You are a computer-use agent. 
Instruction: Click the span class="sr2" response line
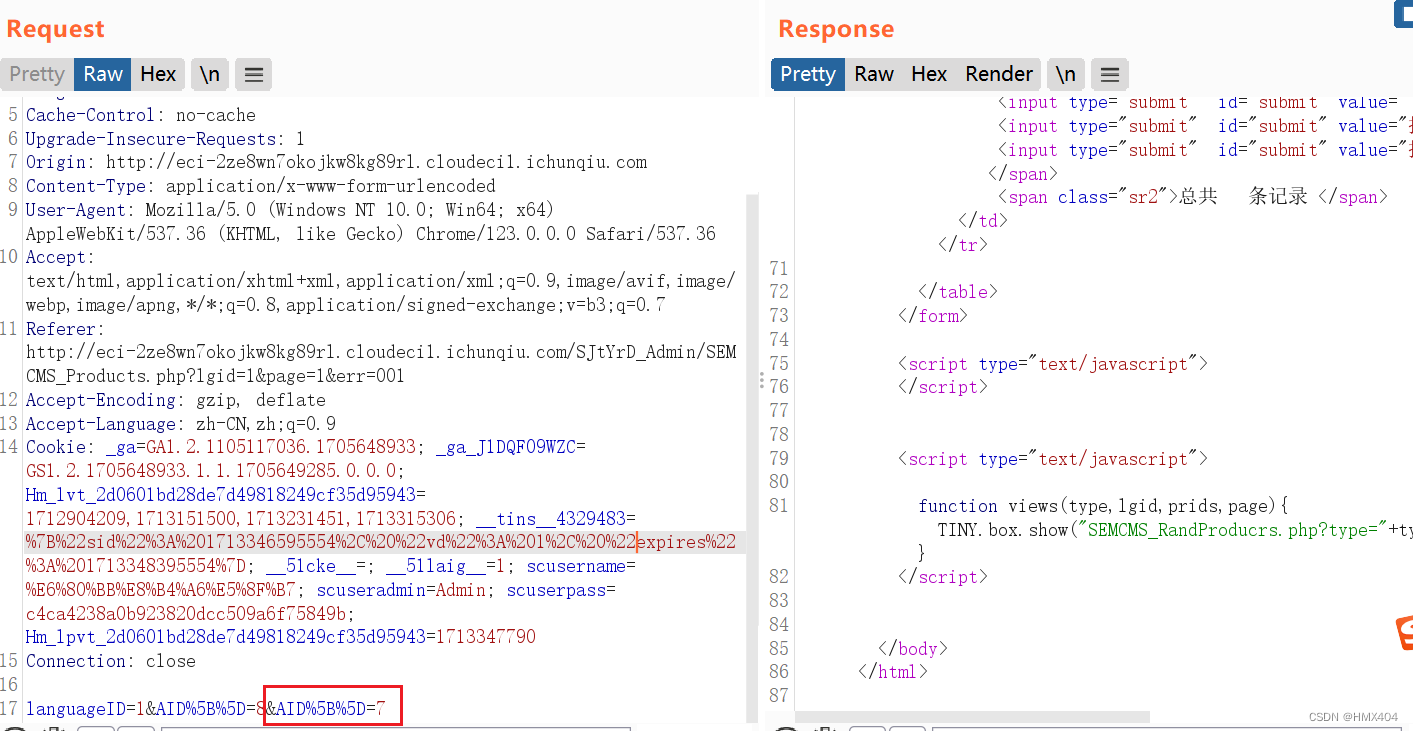[x=1192, y=197]
